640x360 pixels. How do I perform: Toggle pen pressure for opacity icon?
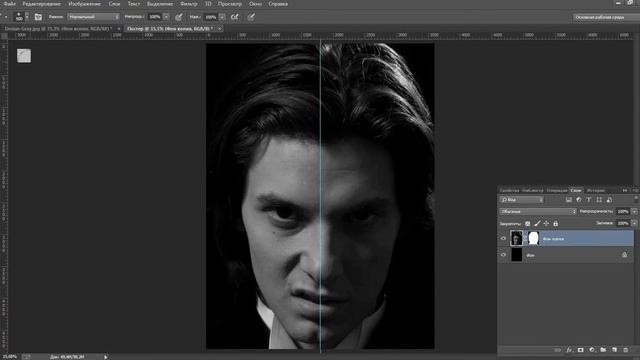[x=179, y=17]
